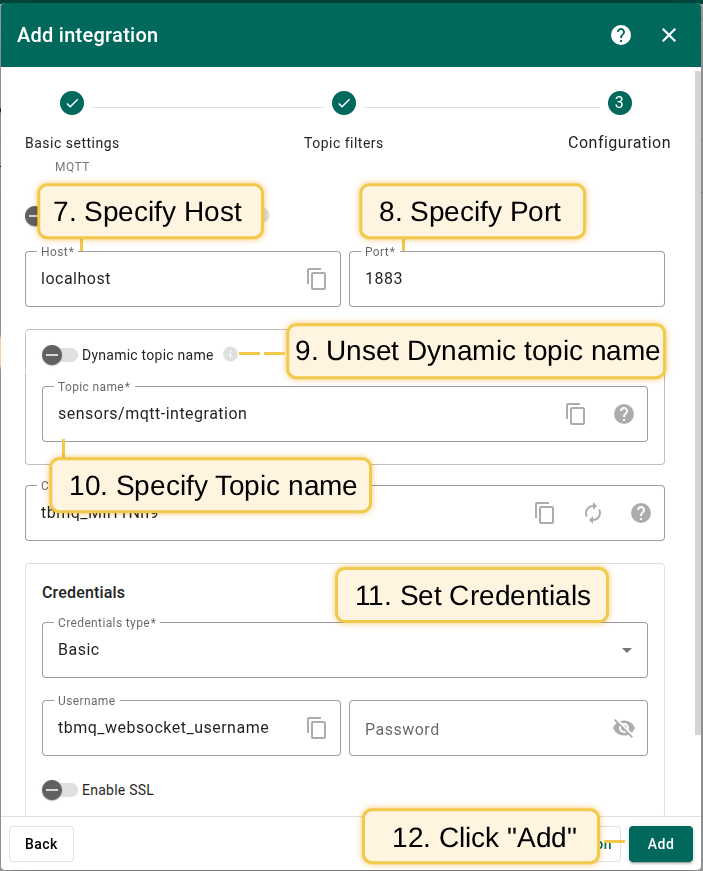Enable the SSL toggle
Viewport: 703px width, 871px height.
tap(60, 790)
